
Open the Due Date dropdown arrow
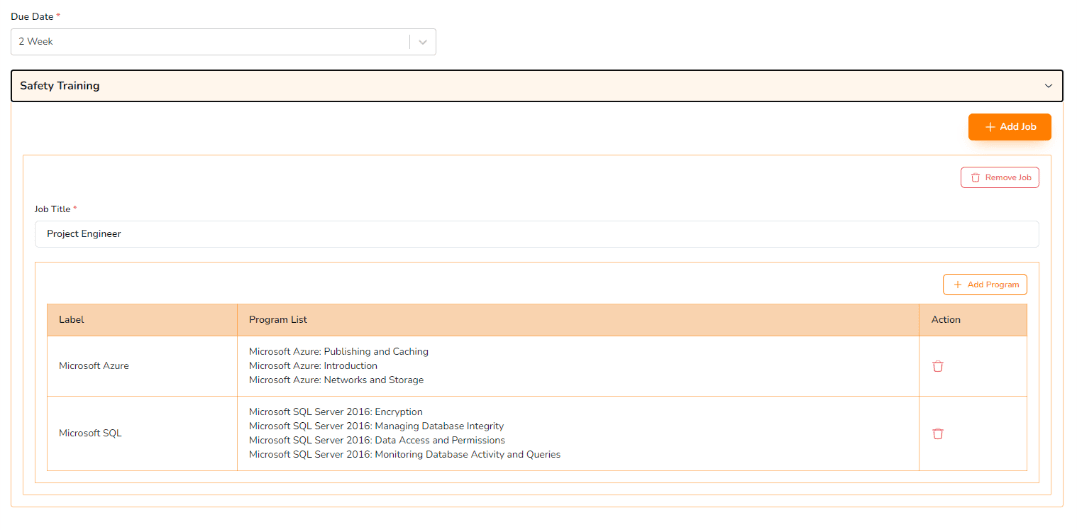click(x=422, y=42)
